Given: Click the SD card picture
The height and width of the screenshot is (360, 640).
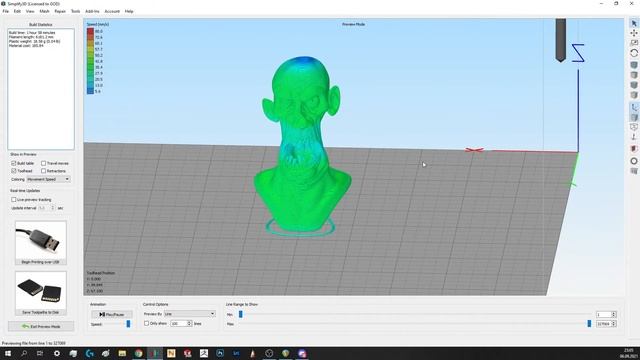Looking at the screenshot, I should [x=41, y=291].
